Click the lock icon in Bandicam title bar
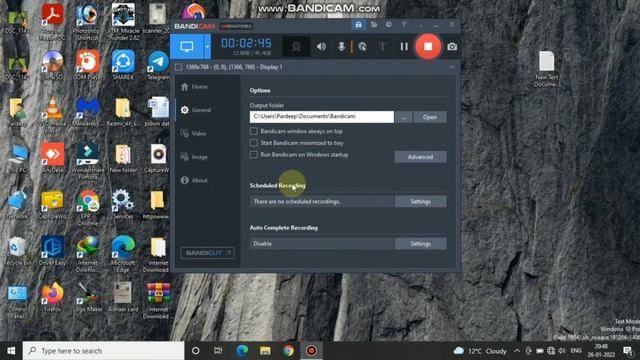640x360 pixels. [x=358, y=25]
